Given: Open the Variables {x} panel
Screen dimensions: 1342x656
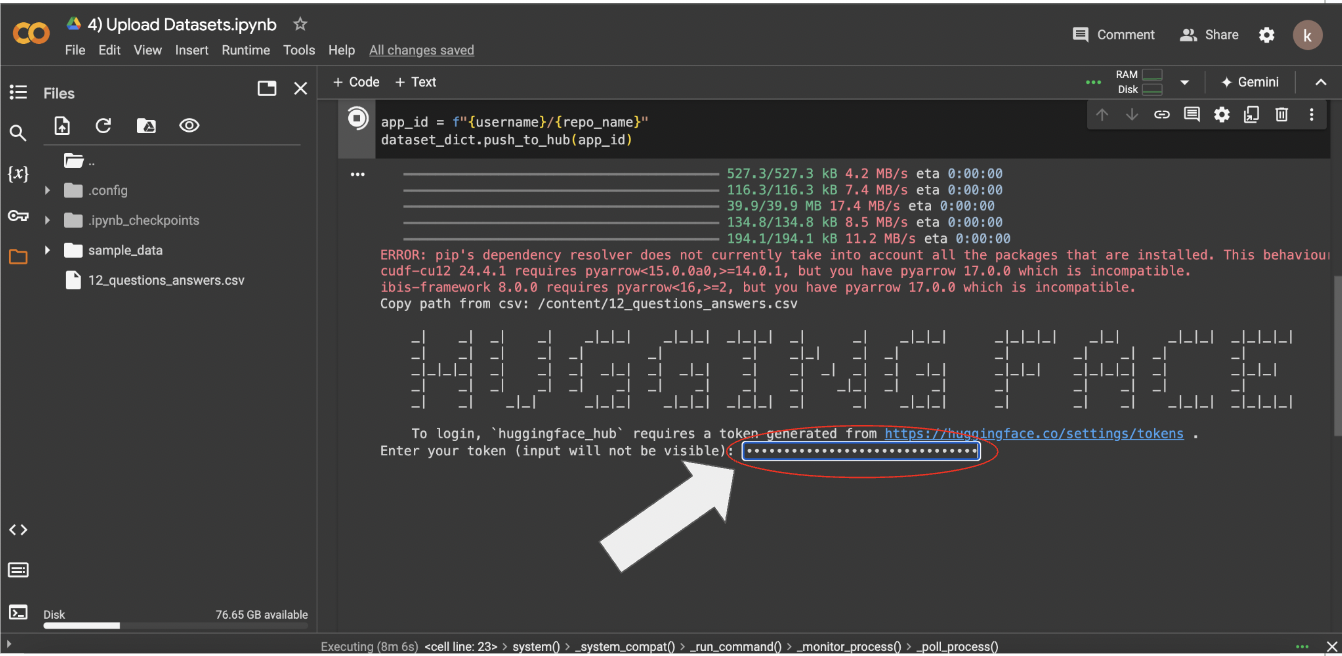Looking at the screenshot, I should tap(18, 174).
